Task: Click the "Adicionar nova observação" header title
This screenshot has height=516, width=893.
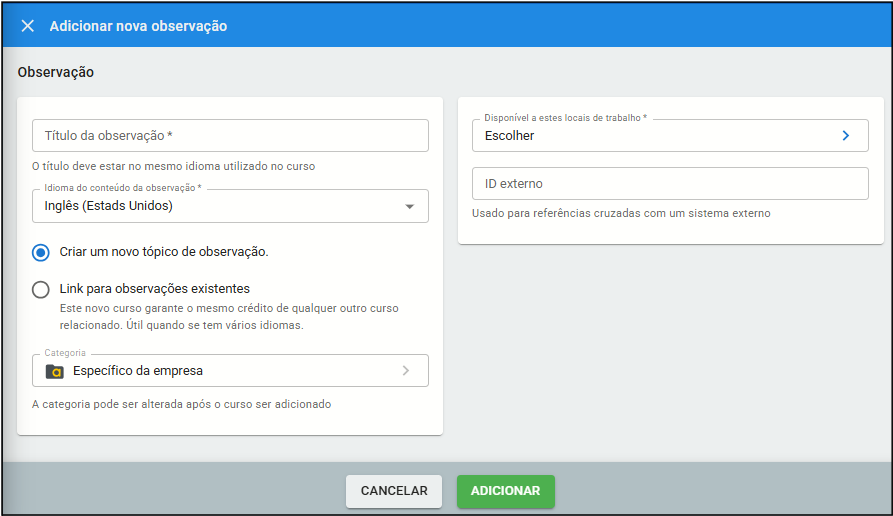Action: pos(138,26)
